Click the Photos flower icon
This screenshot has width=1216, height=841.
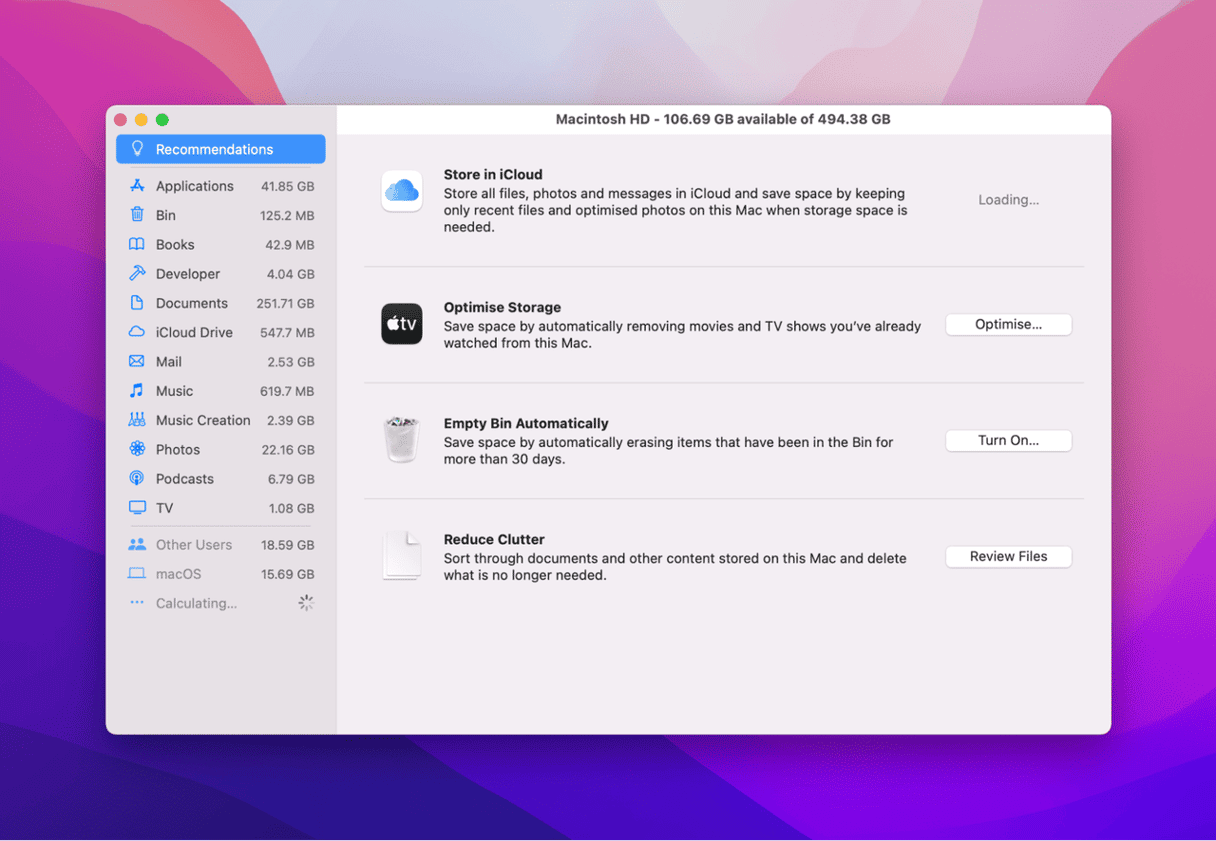pos(137,449)
